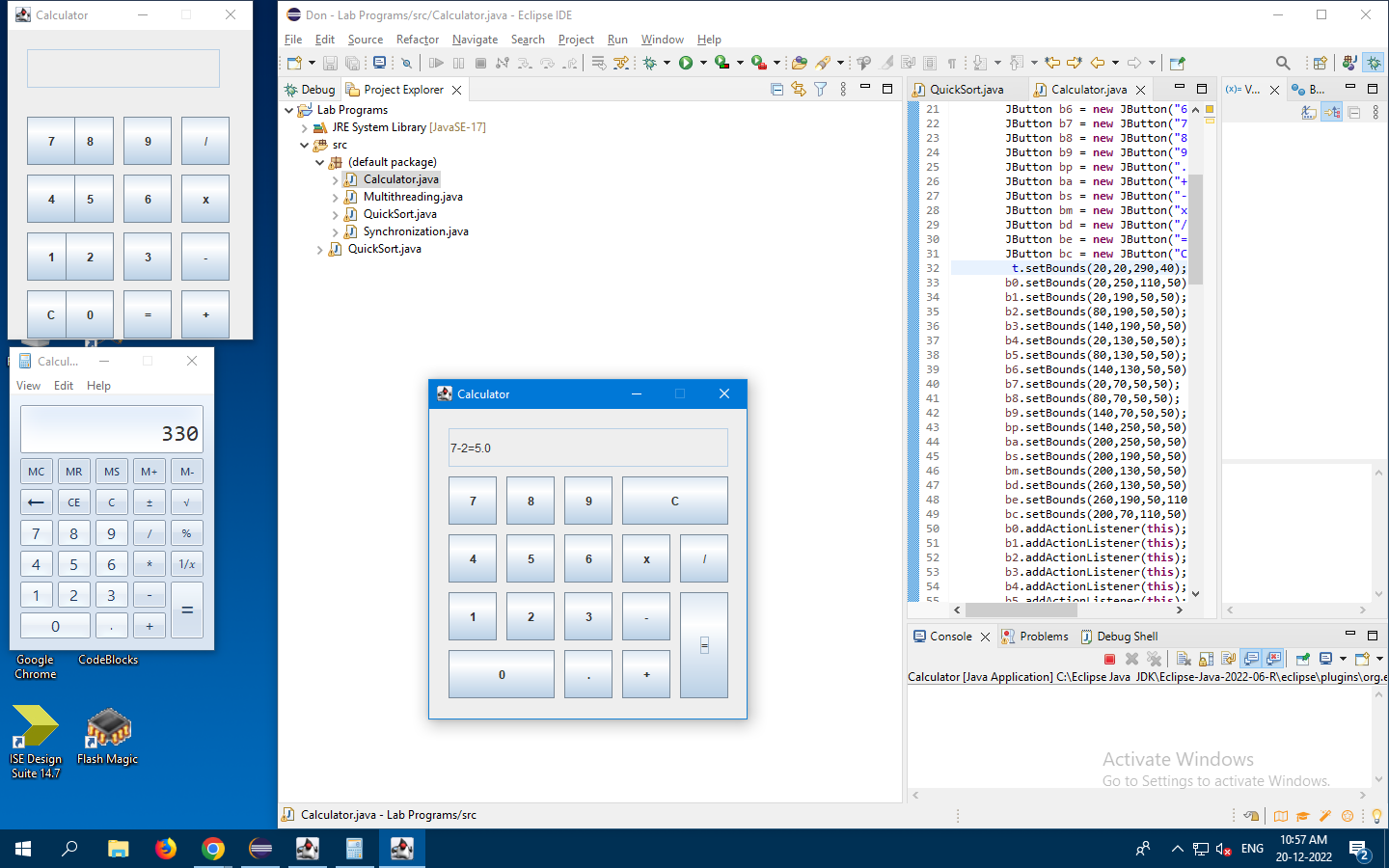The image size is (1389, 868).
Task: Terminate the console with red stop icon
Action: coord(1109,659)
